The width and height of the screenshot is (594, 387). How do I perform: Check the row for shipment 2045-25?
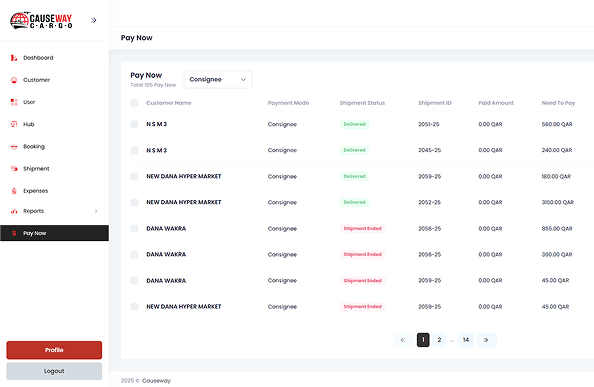tap(134, 150)
